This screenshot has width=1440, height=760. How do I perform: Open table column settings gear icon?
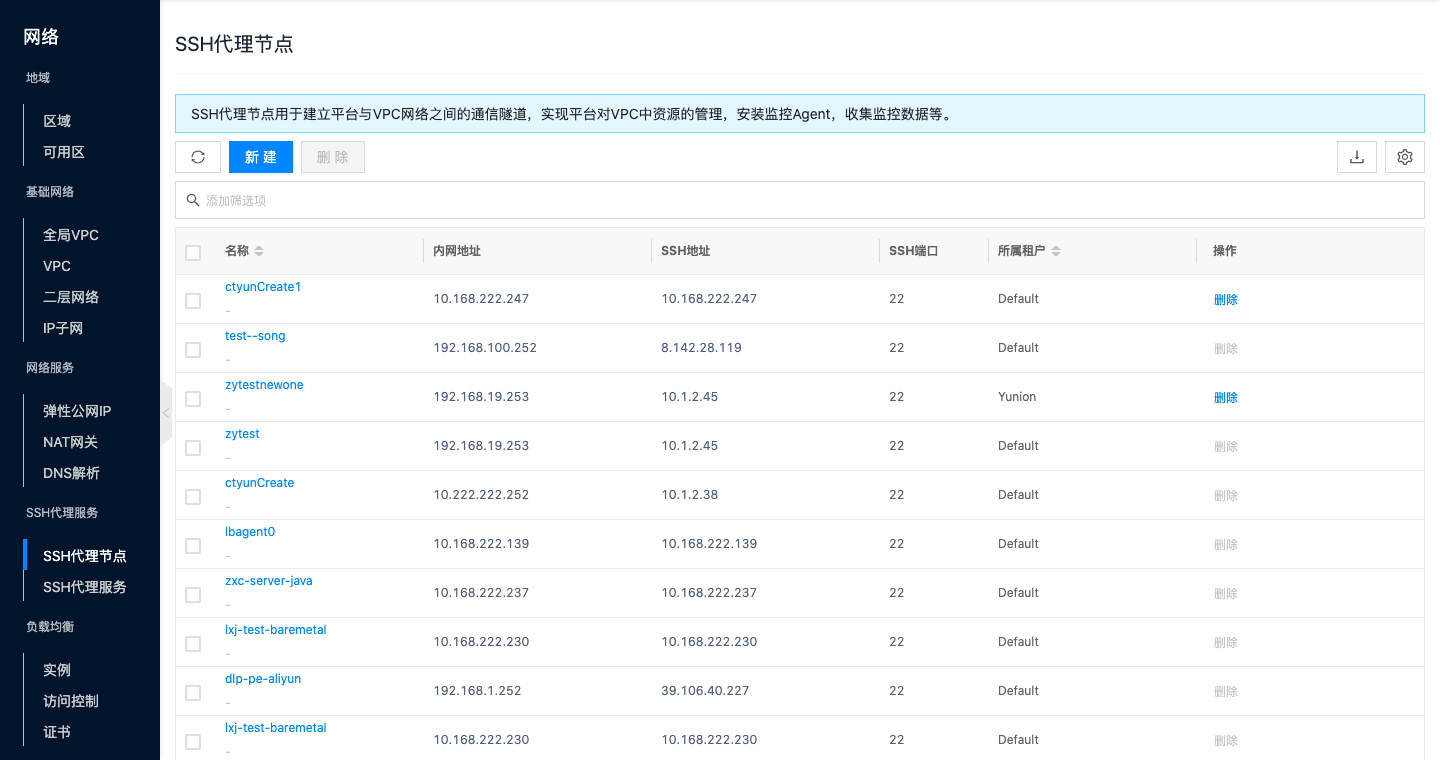[x=1405, y=157]
